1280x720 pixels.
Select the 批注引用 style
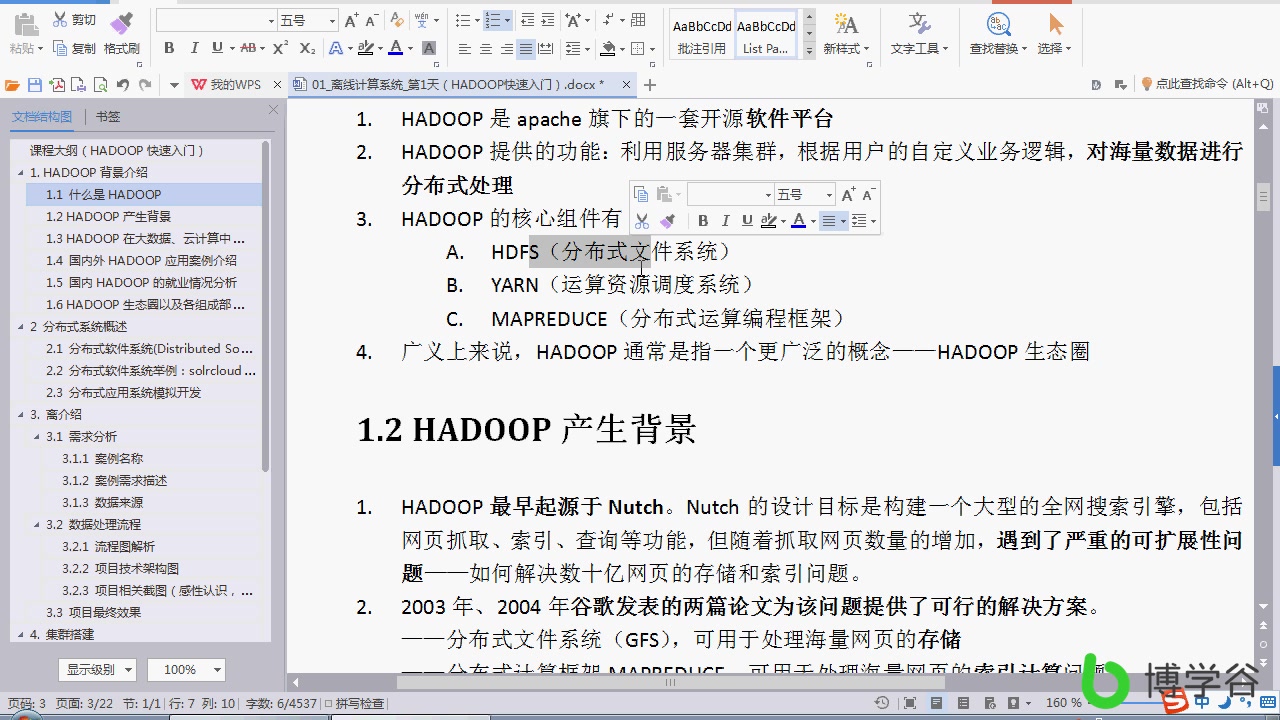[x=702, y=35]
